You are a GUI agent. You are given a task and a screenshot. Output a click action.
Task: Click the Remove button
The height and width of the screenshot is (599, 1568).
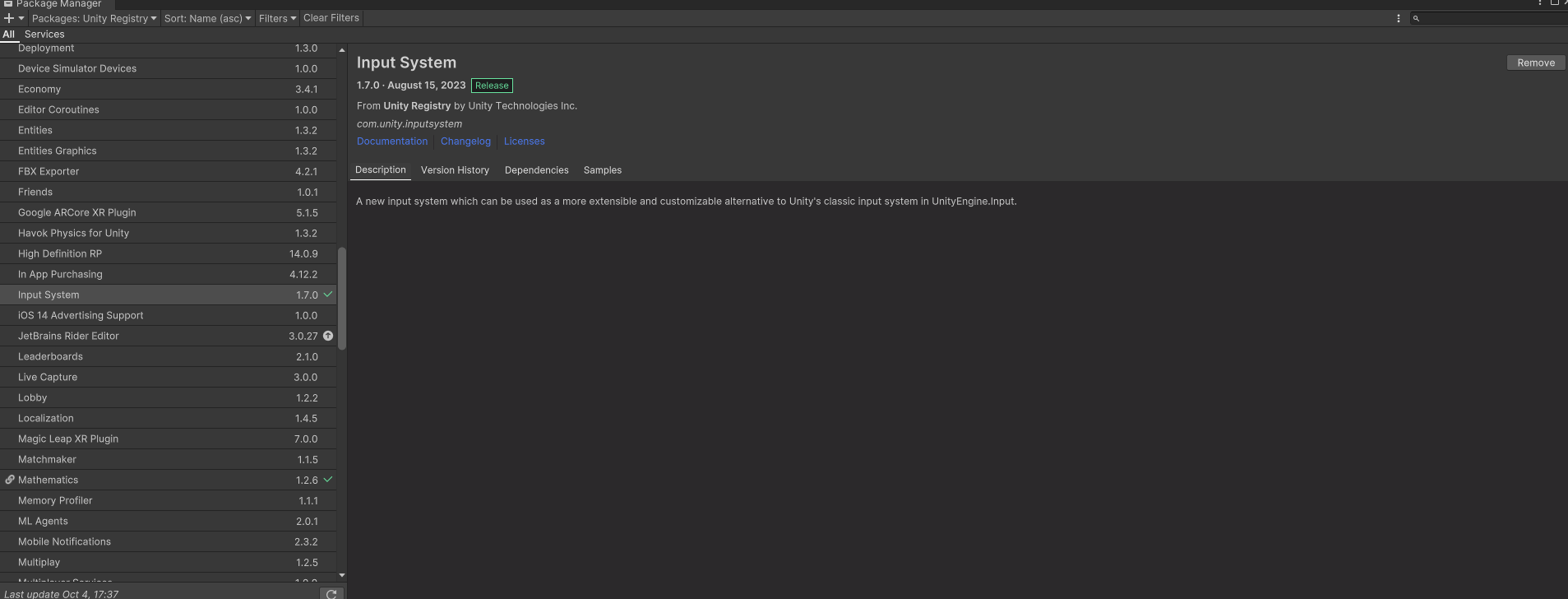(x=1536, y=63)
